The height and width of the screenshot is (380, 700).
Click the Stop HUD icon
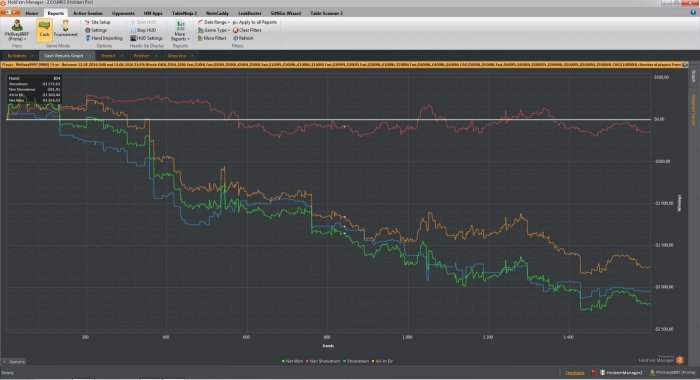coord(143,30)
